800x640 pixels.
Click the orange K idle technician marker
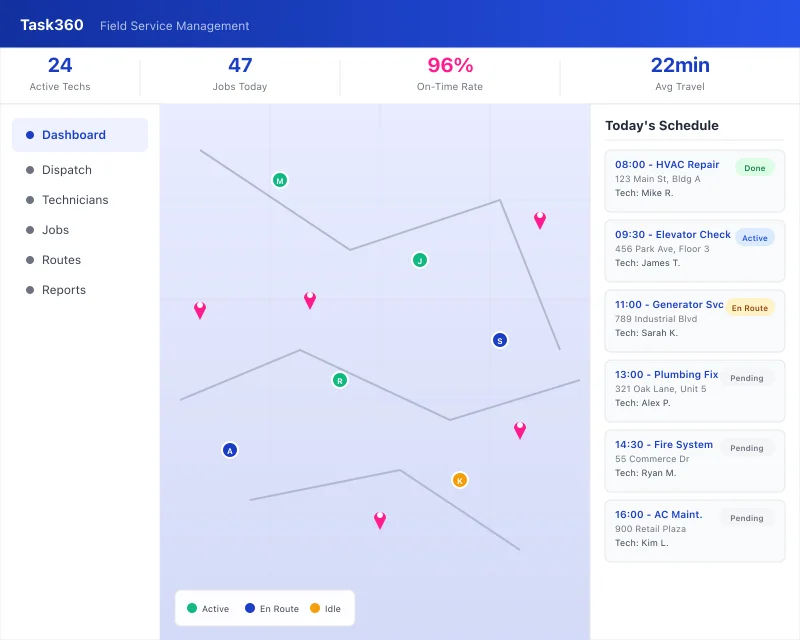tap(459, 480)
